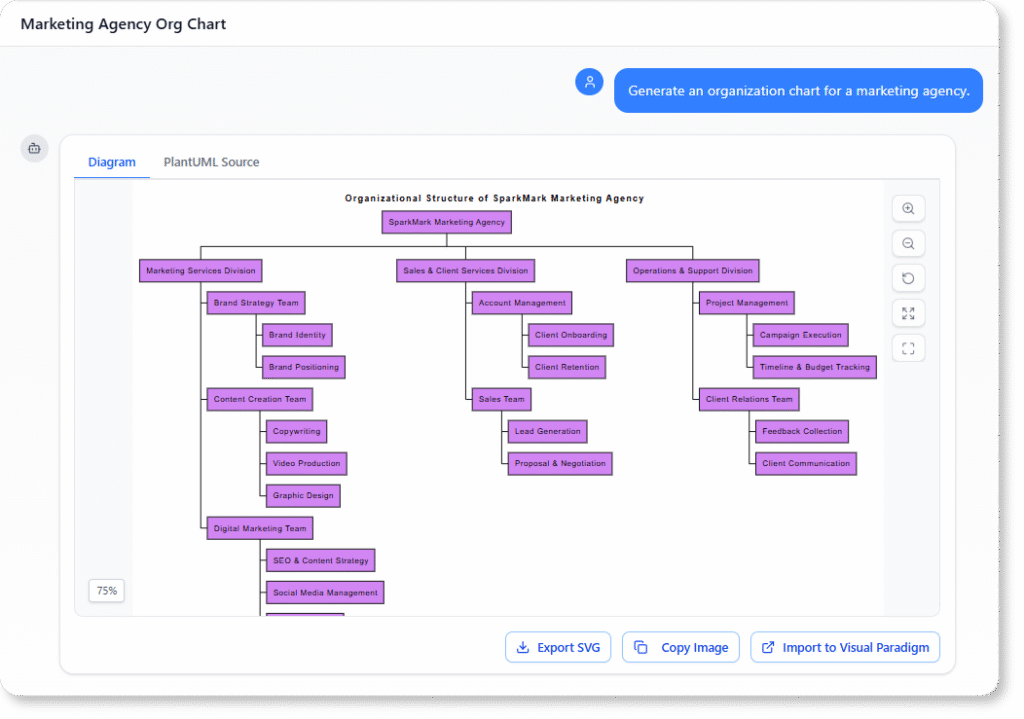
Task: Select the Diagram tab
Action: tap(111, 161)
